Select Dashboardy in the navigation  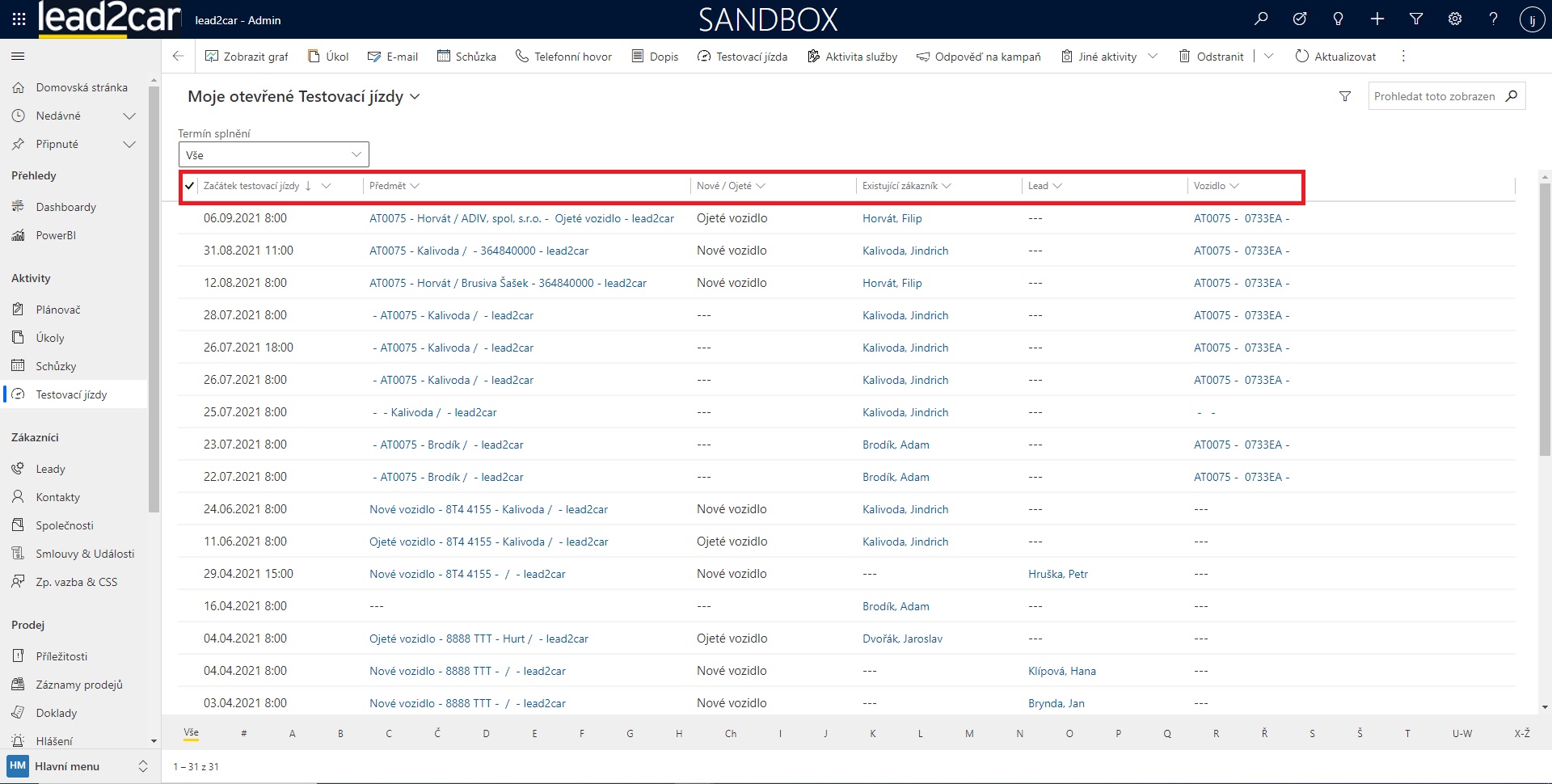[65, 207]
